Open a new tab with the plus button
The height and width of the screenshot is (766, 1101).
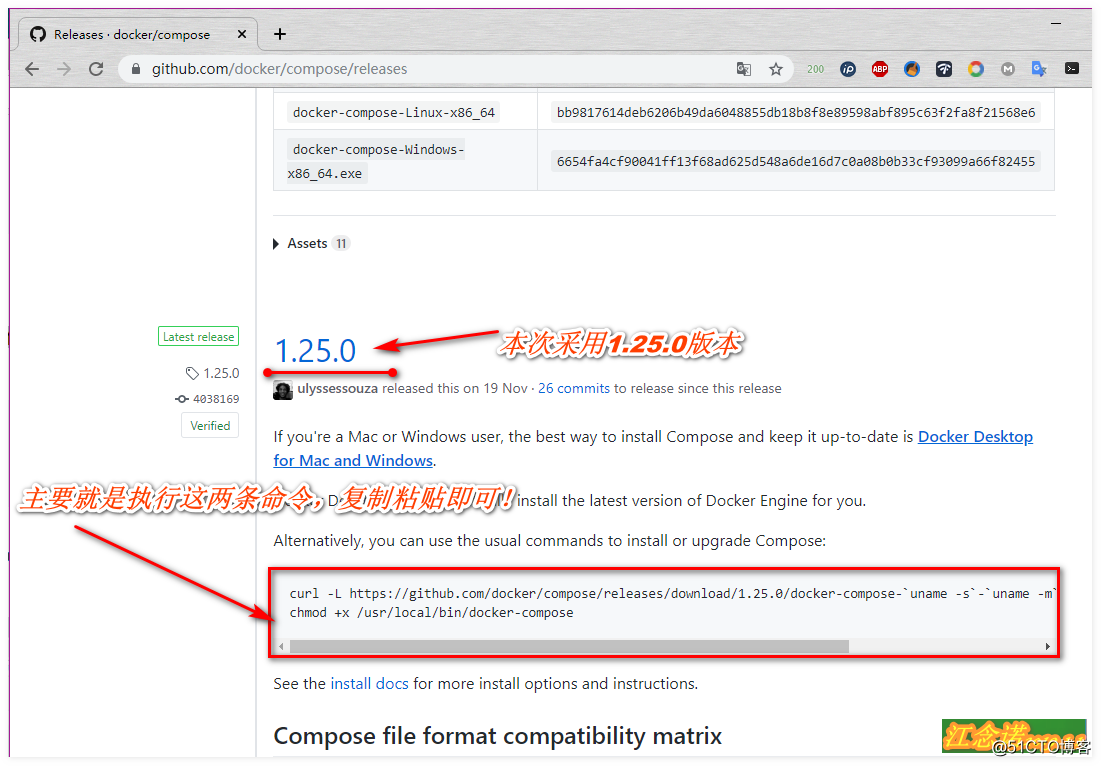tap(279, 34)
